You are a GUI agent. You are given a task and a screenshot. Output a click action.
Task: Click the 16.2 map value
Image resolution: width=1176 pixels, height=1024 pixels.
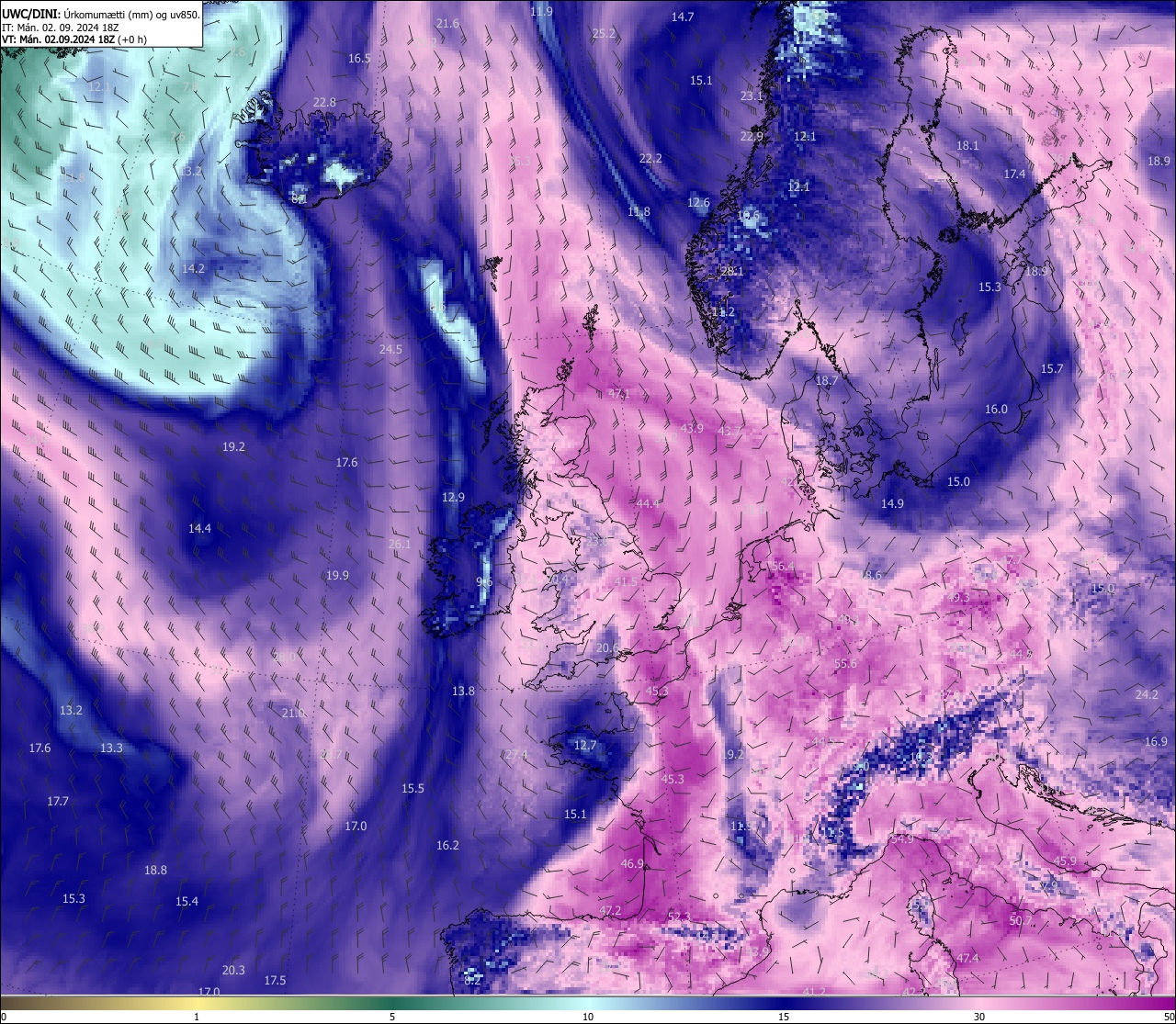tap(447, 845)
